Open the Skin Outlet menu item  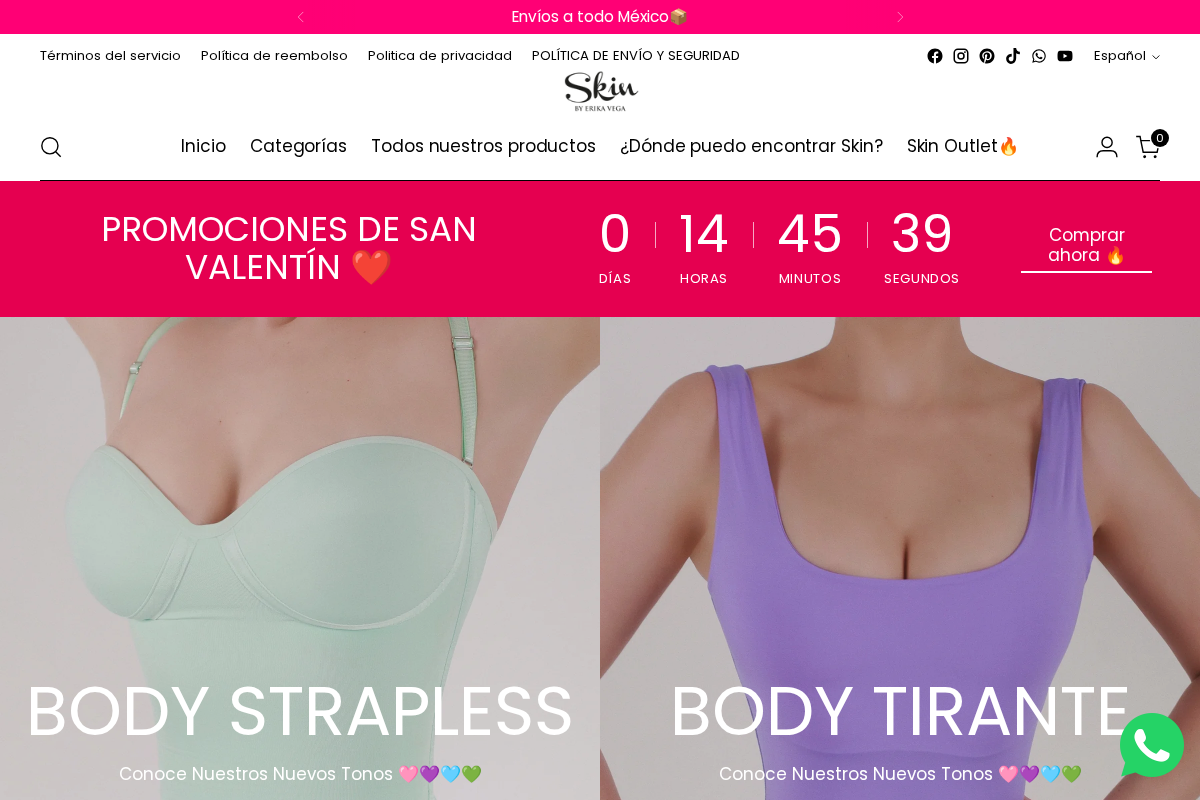pos(962,146)
